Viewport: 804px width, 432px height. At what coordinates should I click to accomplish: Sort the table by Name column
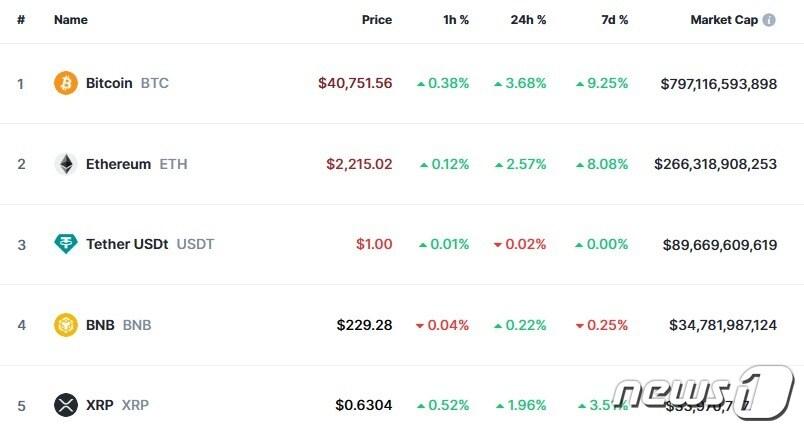(71, 20)
